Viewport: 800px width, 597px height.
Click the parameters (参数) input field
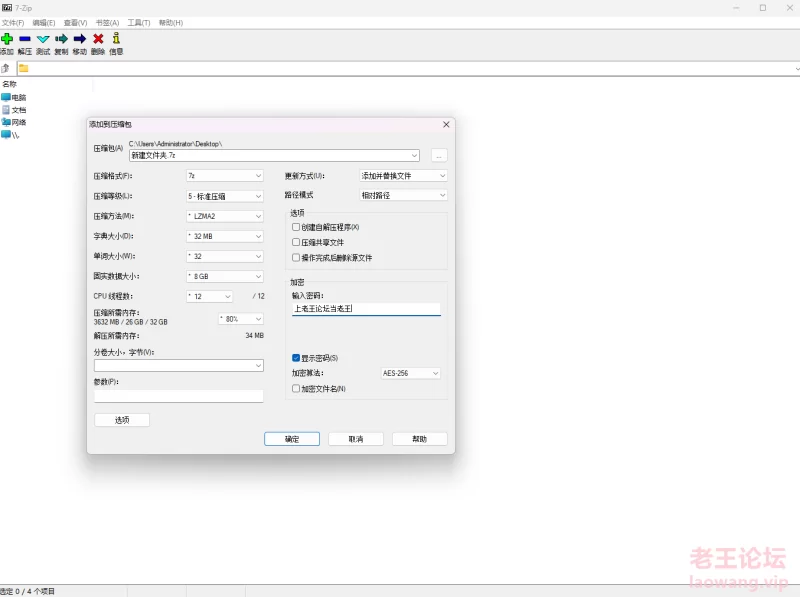[x=179, y=396]
